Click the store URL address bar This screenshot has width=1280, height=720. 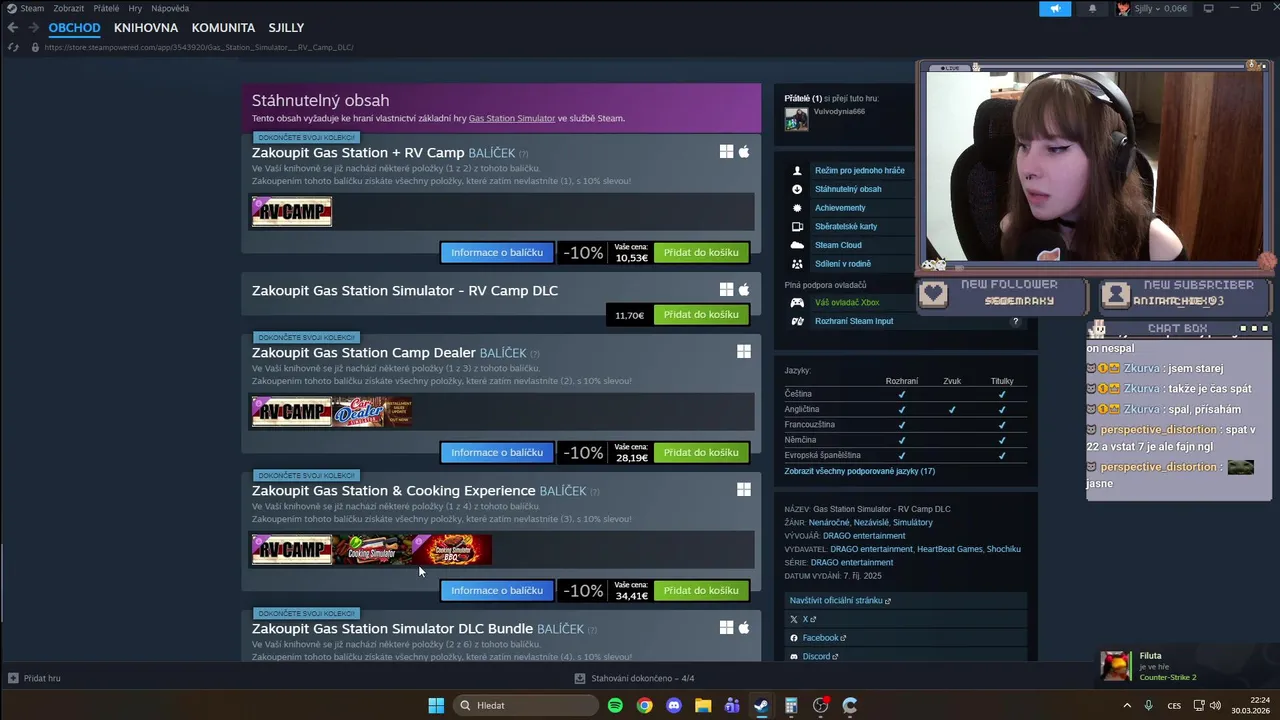pyautogui.click(x=199, y=47)
